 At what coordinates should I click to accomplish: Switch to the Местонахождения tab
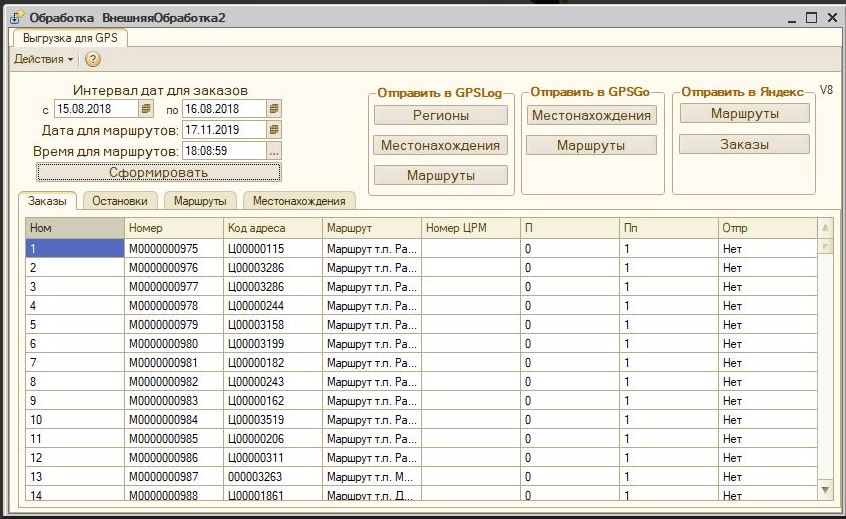[299, 201]
